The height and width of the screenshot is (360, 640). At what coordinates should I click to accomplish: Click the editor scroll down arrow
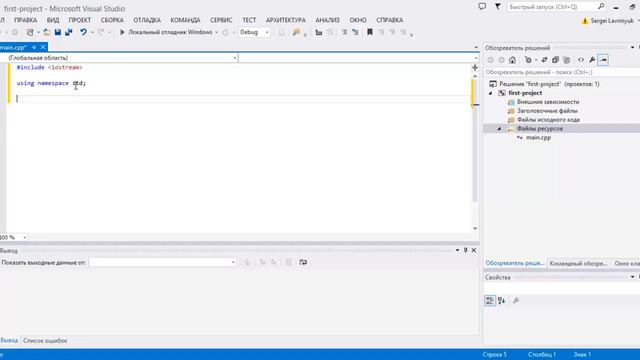click(x=475, y=229)
